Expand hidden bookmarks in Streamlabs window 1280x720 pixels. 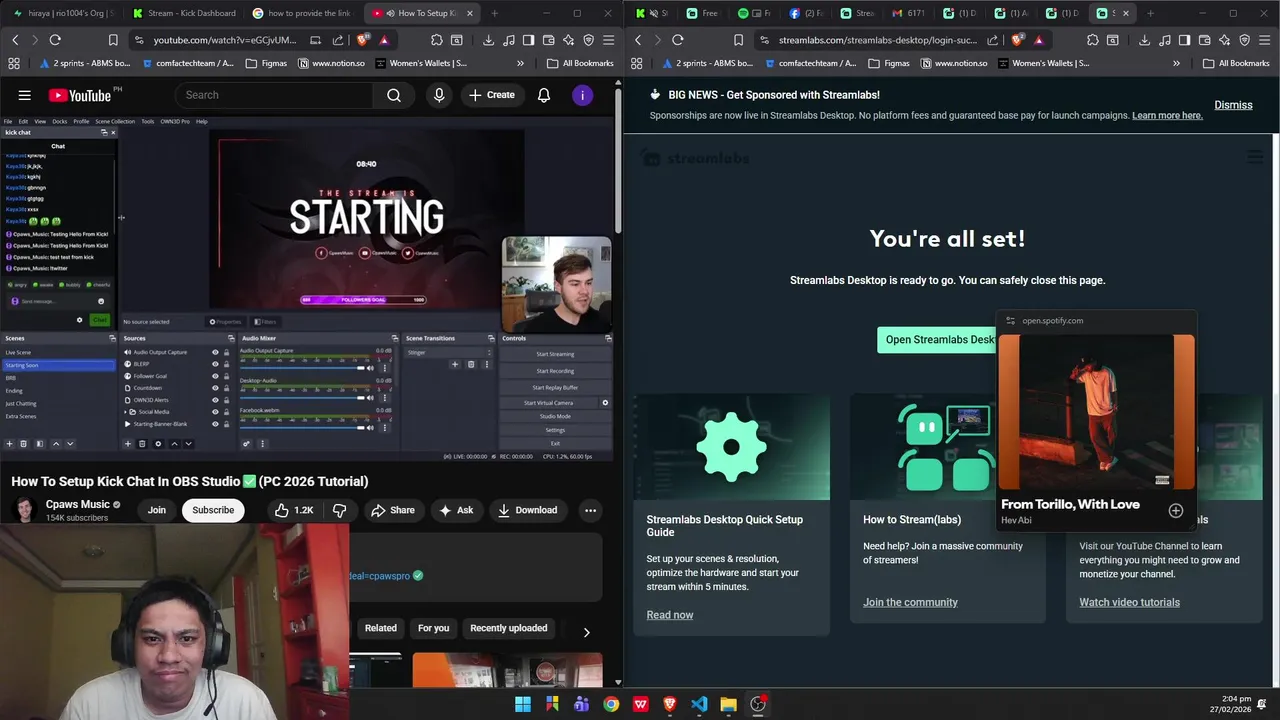point(1176,63)
